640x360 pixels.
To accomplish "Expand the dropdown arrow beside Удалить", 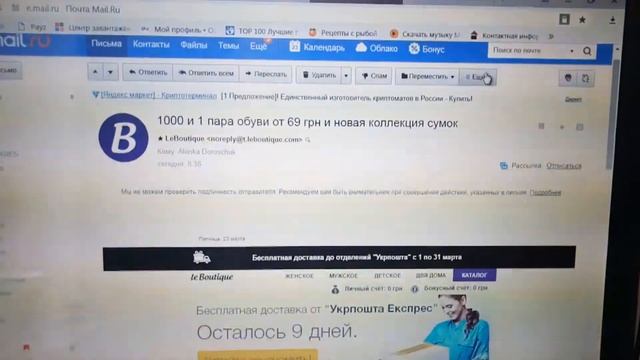I will [346, 76].
